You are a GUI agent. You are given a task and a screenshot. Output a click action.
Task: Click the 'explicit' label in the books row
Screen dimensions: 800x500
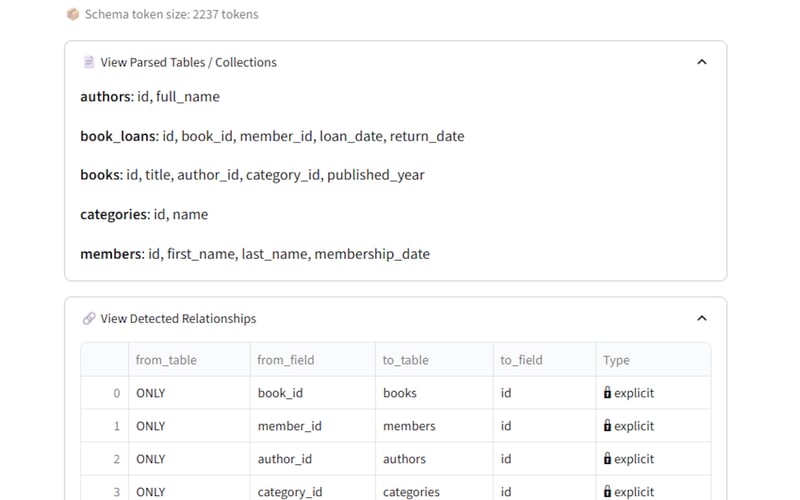click(634, 393)
